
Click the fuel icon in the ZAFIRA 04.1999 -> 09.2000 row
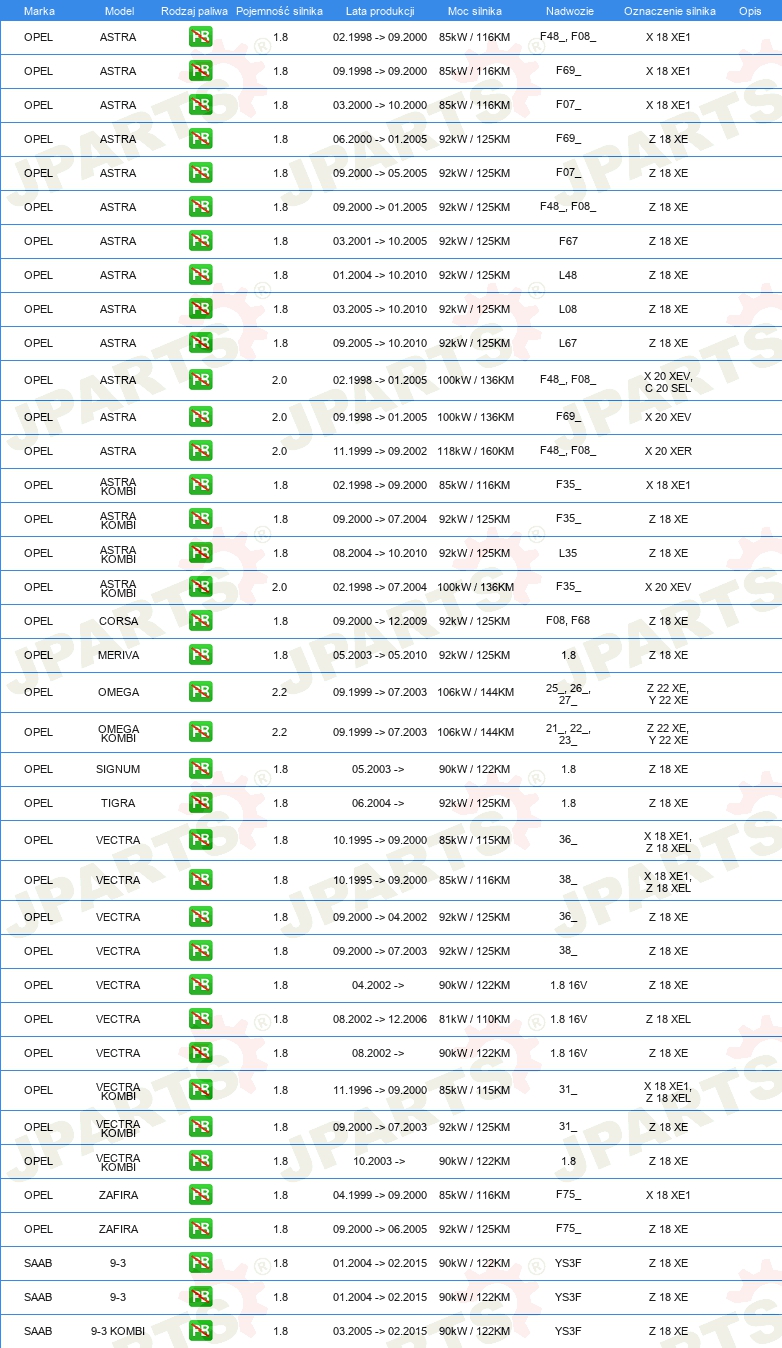click(x=200, y=1195)
